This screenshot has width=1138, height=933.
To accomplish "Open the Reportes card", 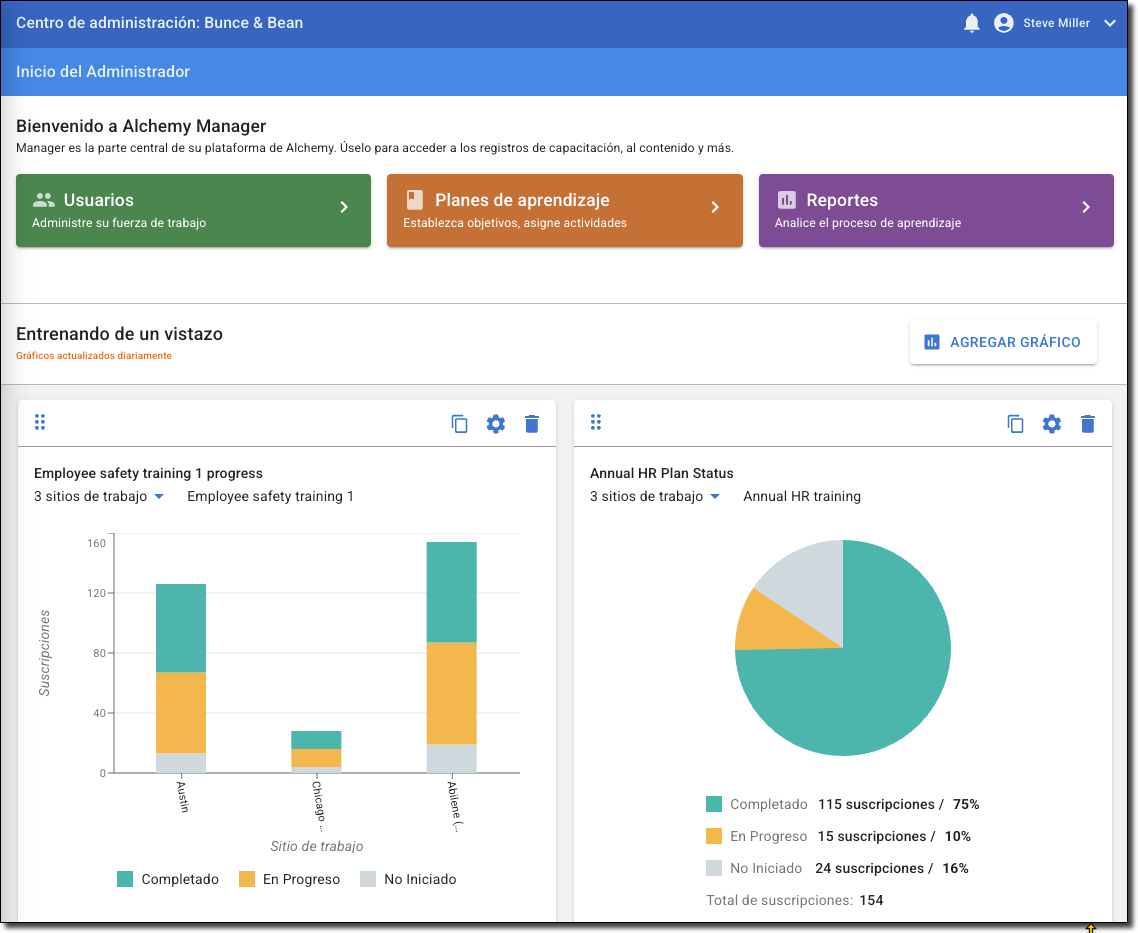I will pos(935,210).
